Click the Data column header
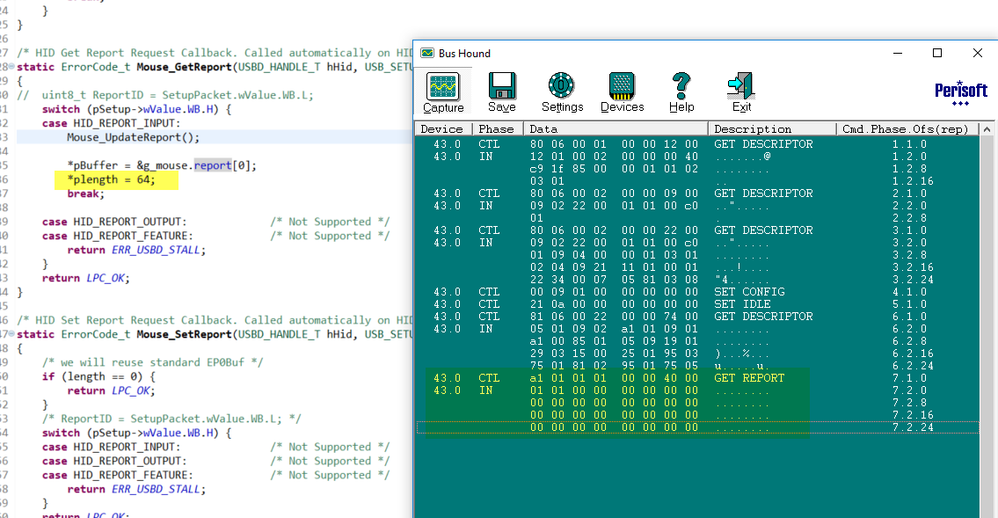Image resolution: width=998 pixels, height=518 pixels. pyautogui.click(x=615, y=129)
